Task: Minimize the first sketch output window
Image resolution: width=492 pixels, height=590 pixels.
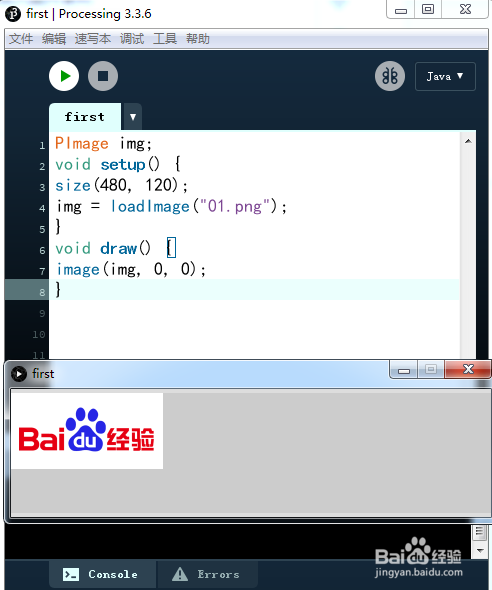Action: [404, 370]
